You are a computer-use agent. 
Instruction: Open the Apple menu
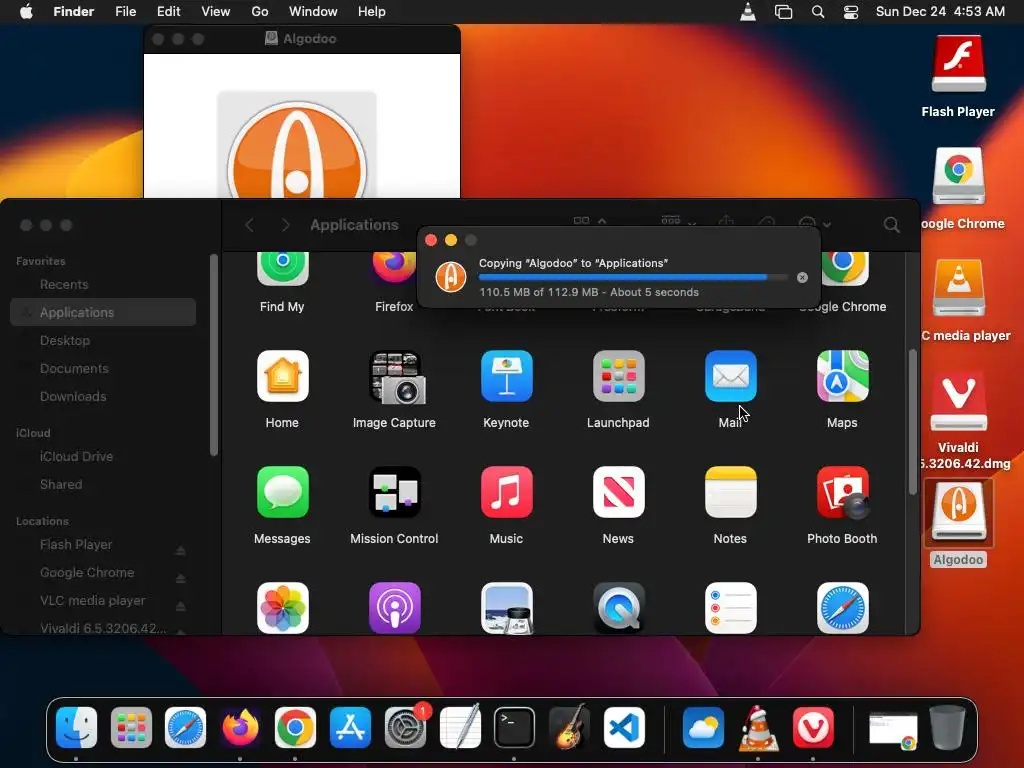26,12
